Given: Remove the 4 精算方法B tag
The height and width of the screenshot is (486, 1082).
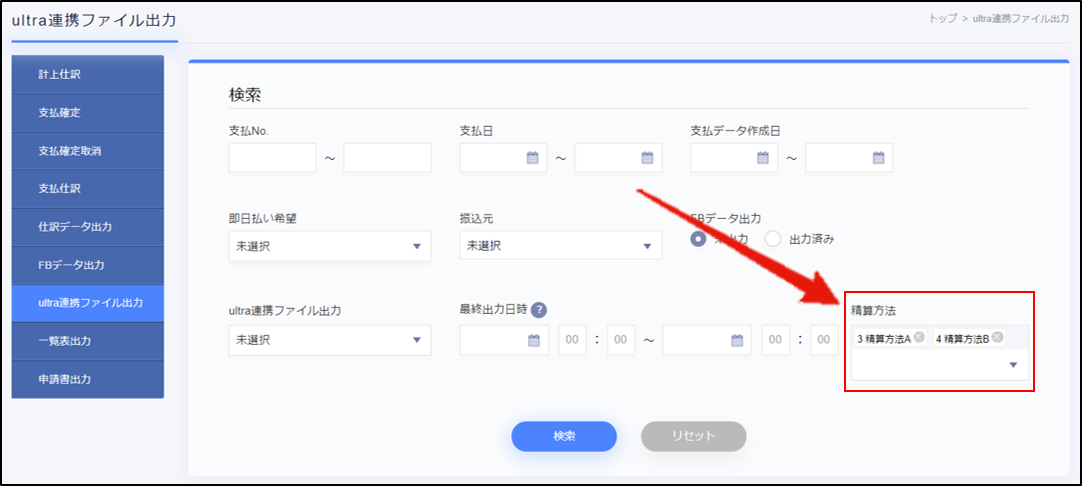Looking at the screenshot, I should click(x=997, y=338).
